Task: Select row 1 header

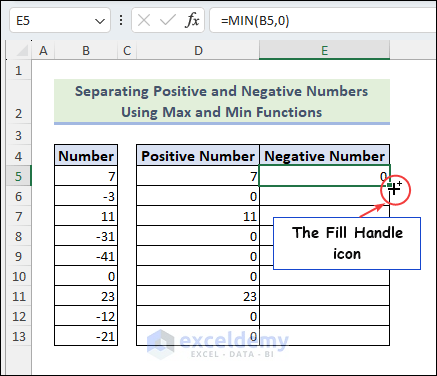Action: [x=18, y=70]
